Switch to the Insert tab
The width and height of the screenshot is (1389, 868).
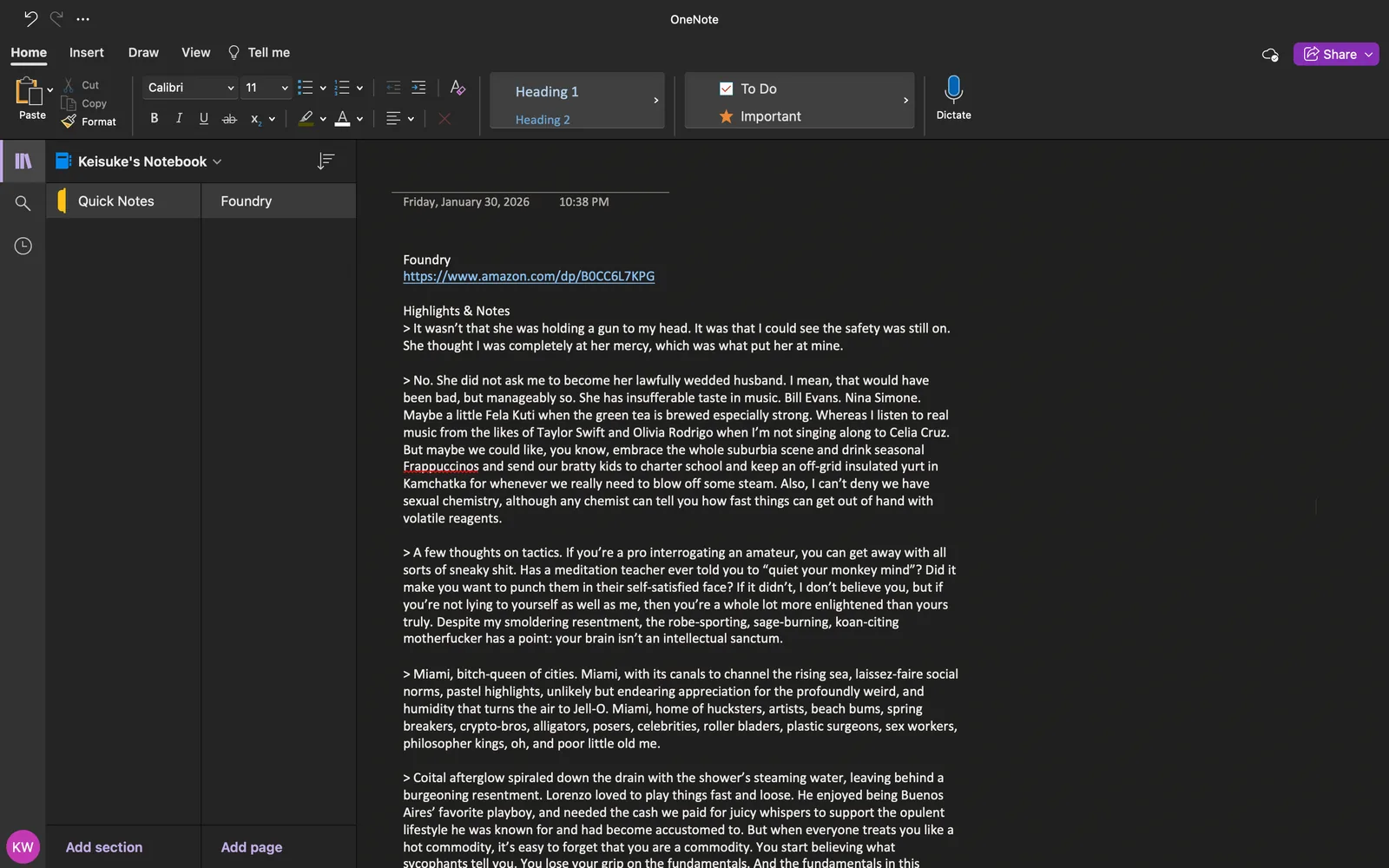87,52
